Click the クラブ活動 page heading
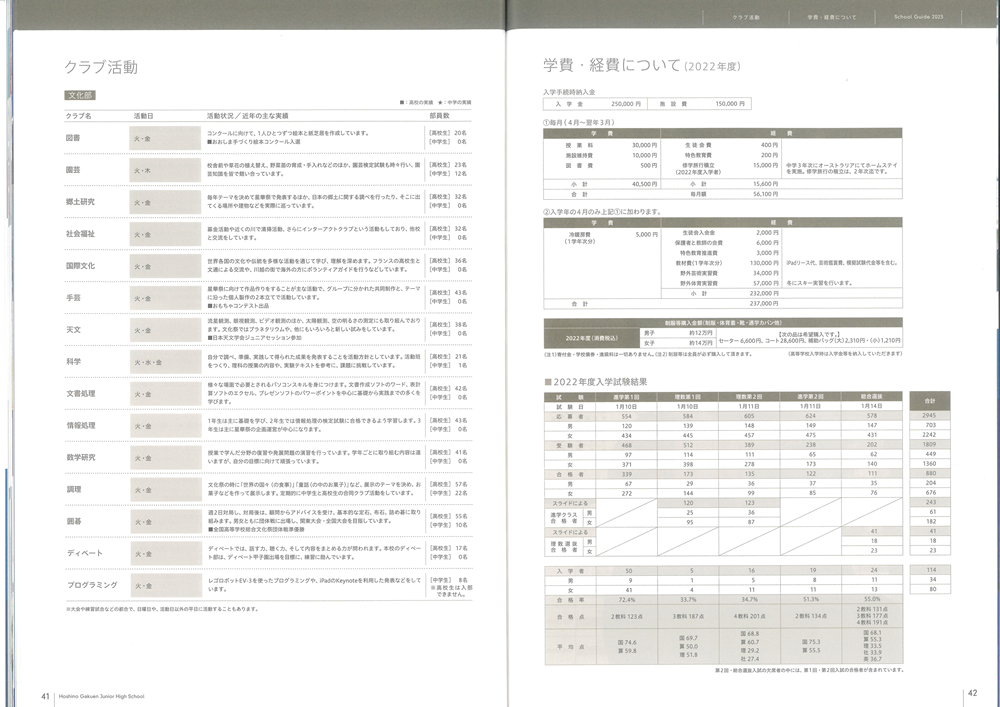This screenshot has width=1000, height=707. coord(101,67)
